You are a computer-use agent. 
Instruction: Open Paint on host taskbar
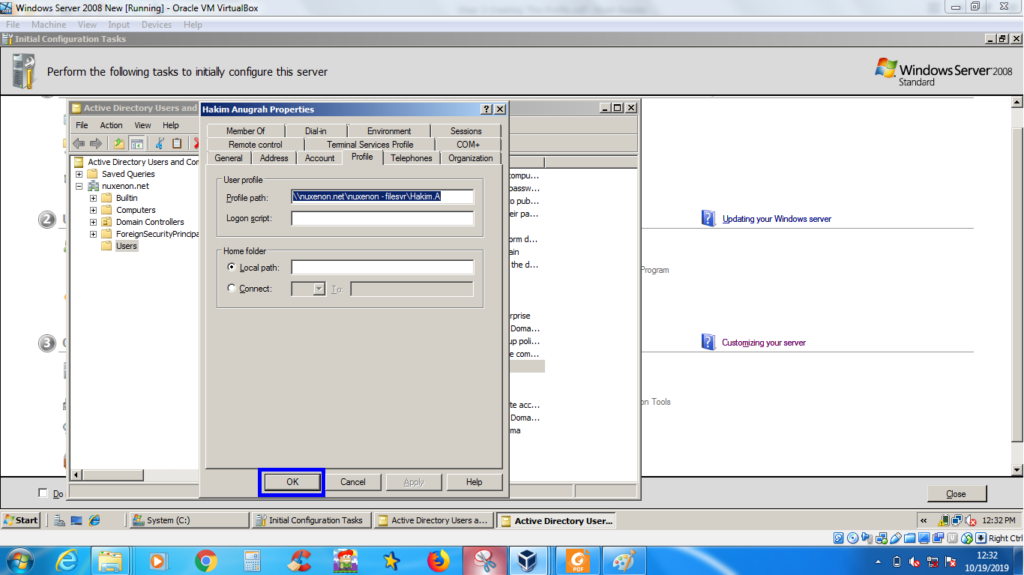pos(623,561)
